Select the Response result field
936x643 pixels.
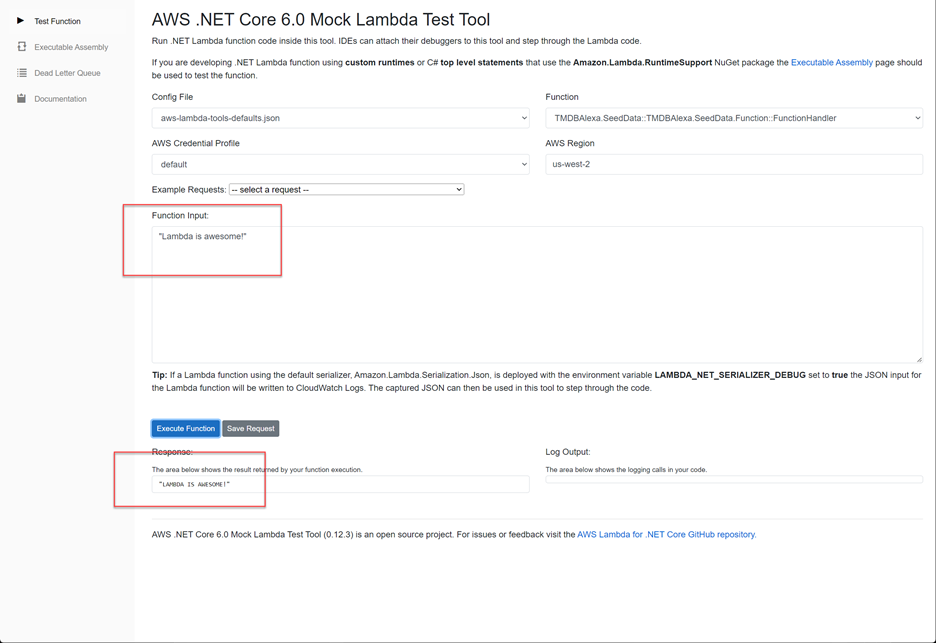[x=341, y=484]
